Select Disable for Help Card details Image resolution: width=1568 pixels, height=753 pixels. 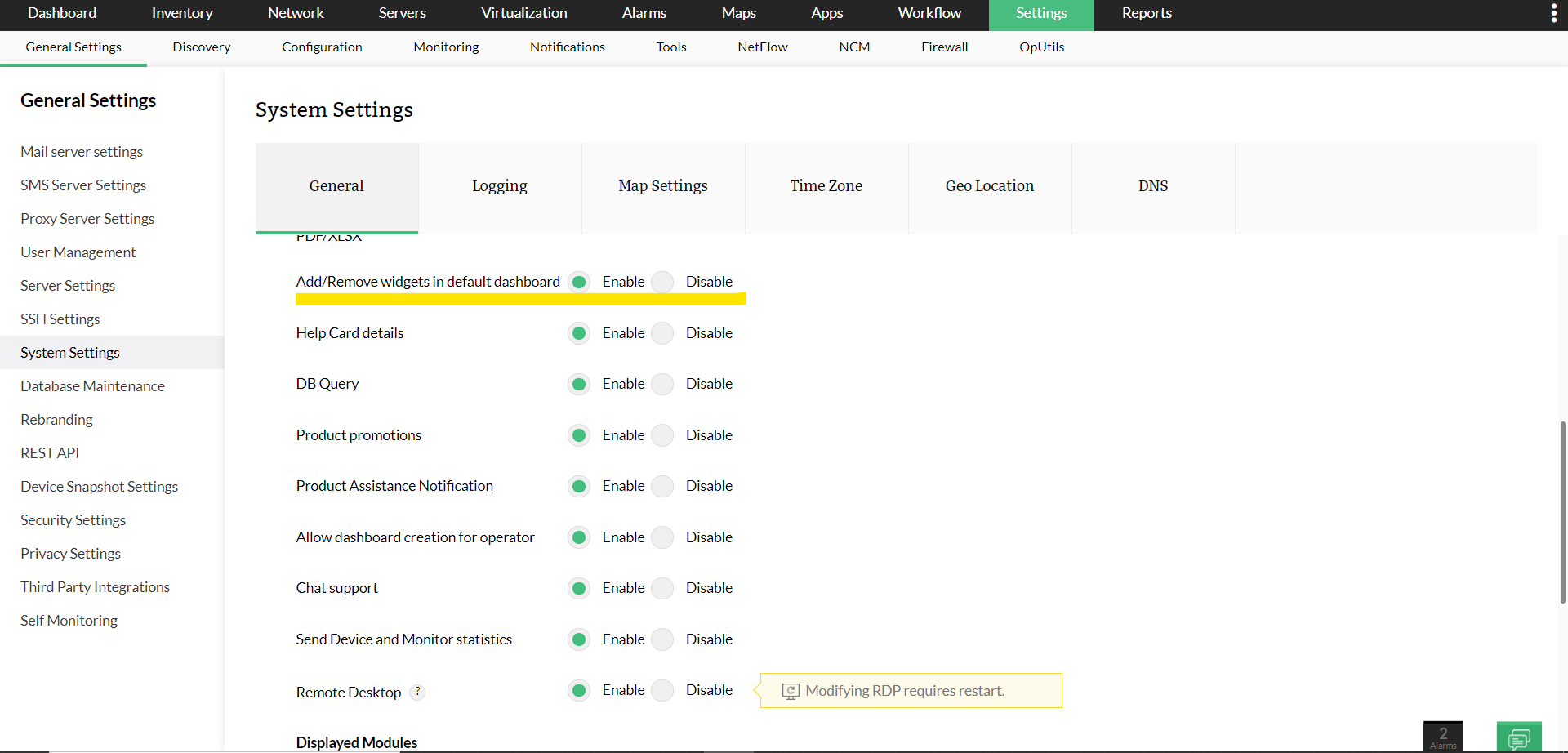(x=663, y=333)
